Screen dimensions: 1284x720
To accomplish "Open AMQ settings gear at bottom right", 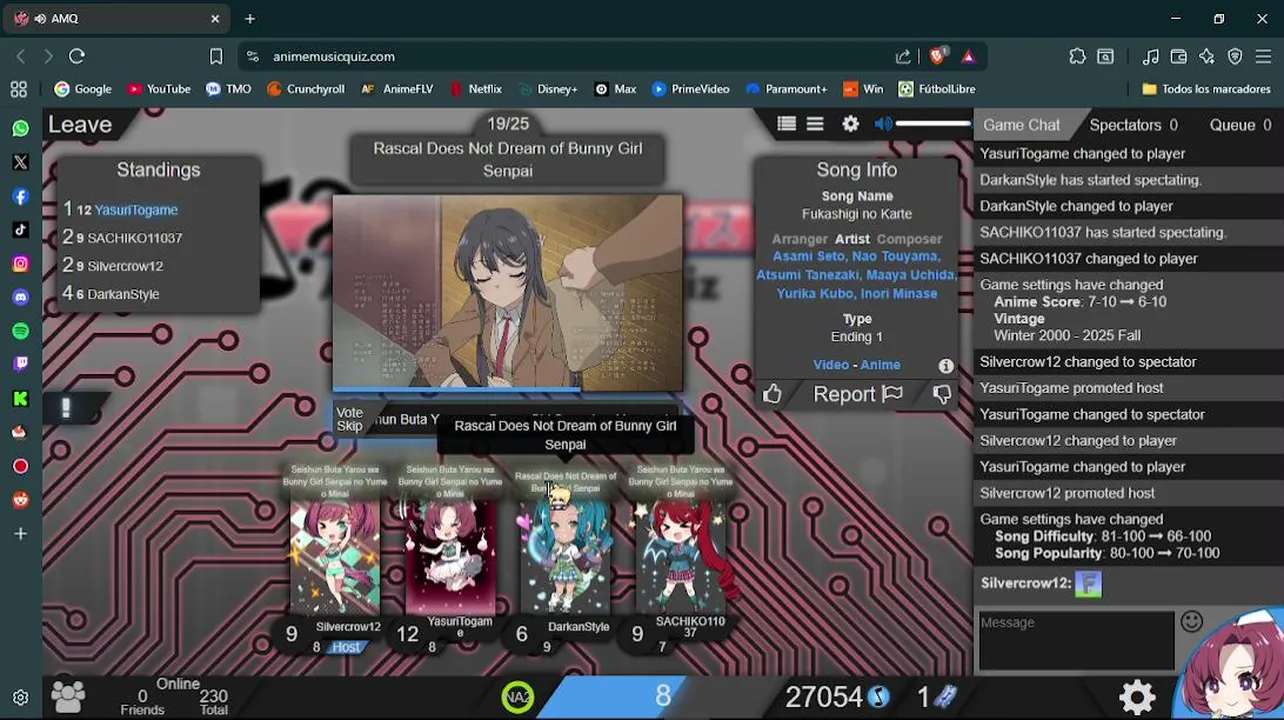I will [1137, 696].
